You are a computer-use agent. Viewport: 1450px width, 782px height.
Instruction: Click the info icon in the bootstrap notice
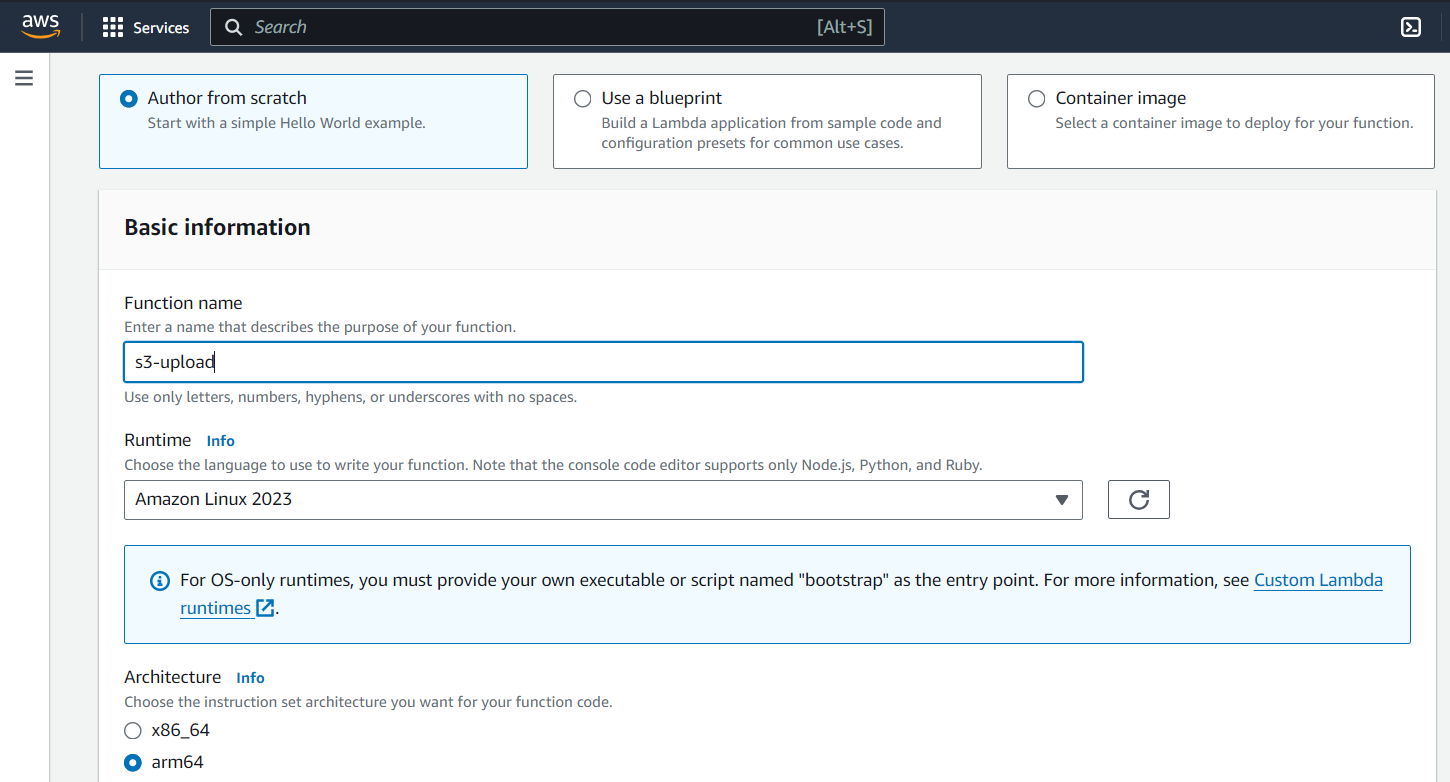160,581
